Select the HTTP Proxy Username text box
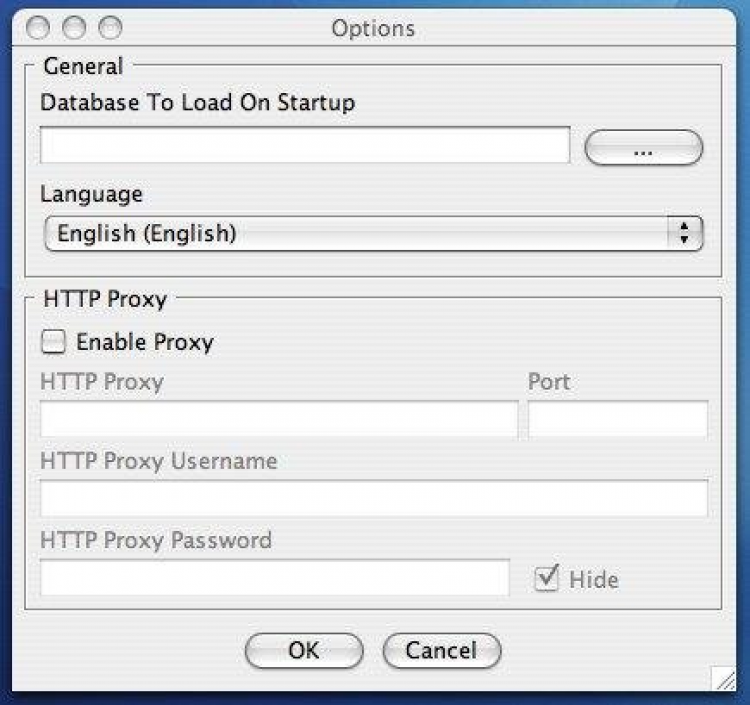750x705 pixels. pyautogui.click(x=373, y=498)
